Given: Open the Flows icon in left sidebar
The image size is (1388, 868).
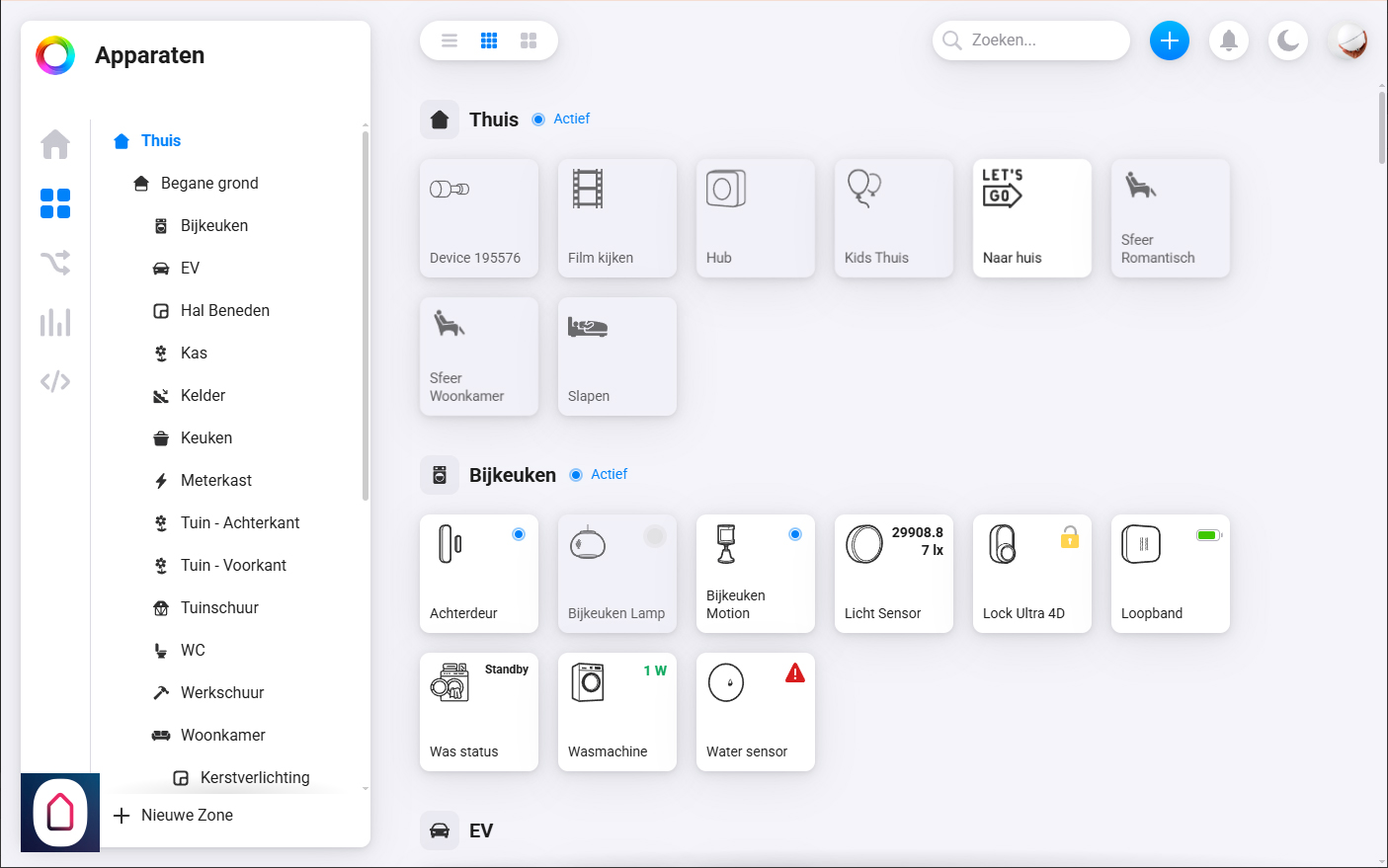Looking at the screenshot, I should tap(55, 263).
